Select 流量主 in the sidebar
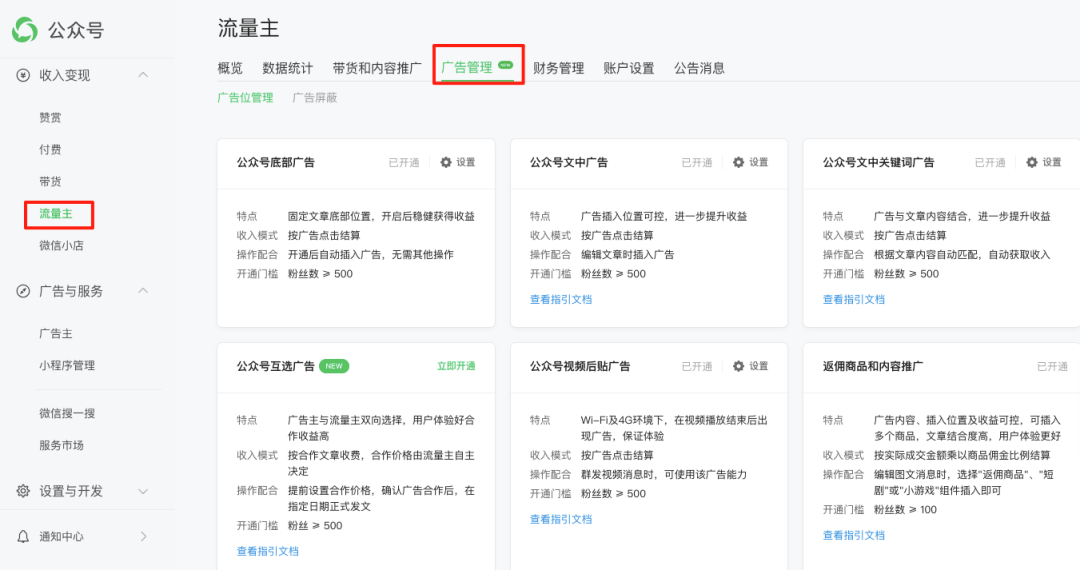 coord(56,213)
